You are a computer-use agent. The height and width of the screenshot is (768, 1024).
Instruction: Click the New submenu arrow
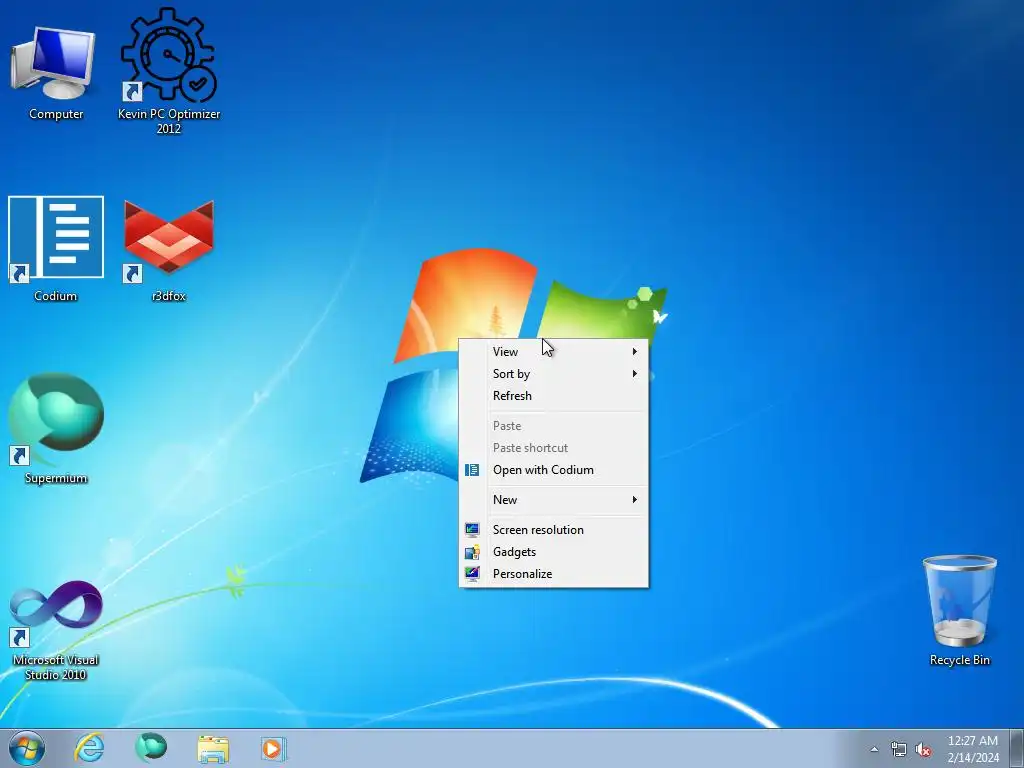click(634, 500)
